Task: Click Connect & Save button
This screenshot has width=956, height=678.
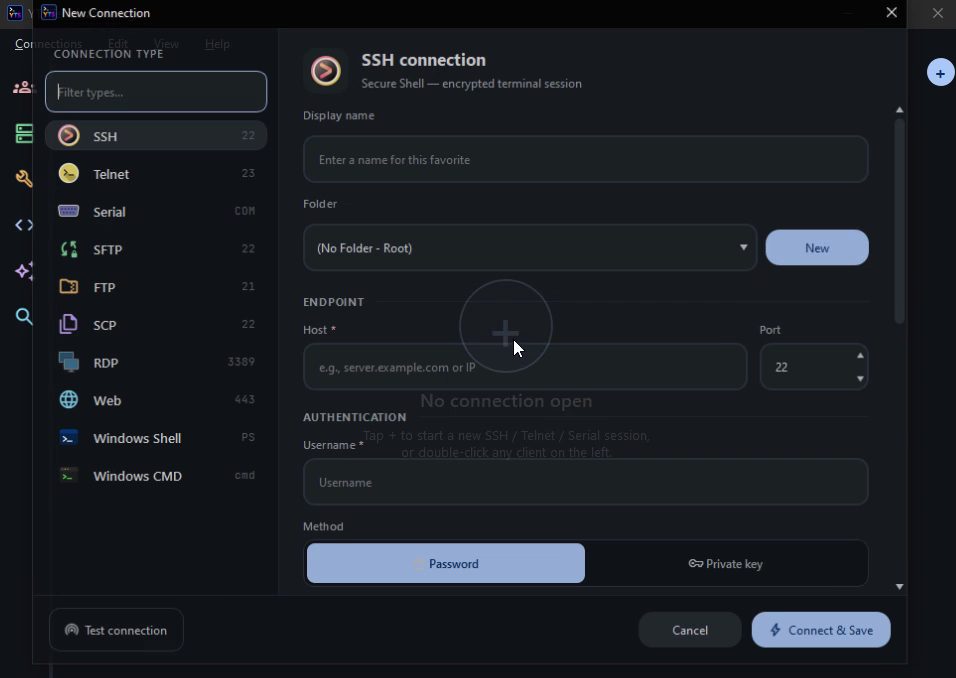Action: pos(821,630)
